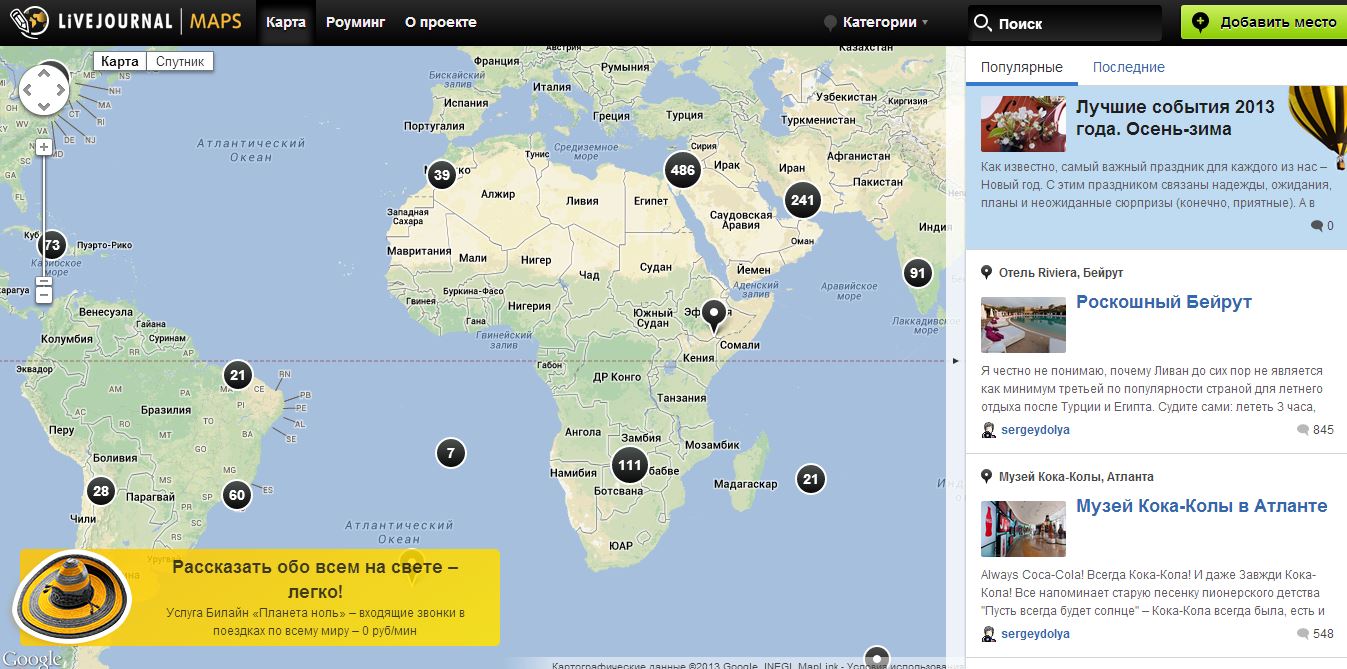Open the cluster marker showing 7
This screenshot has height=669, width=1347.
pyautogui.click(x=451, y=454)
